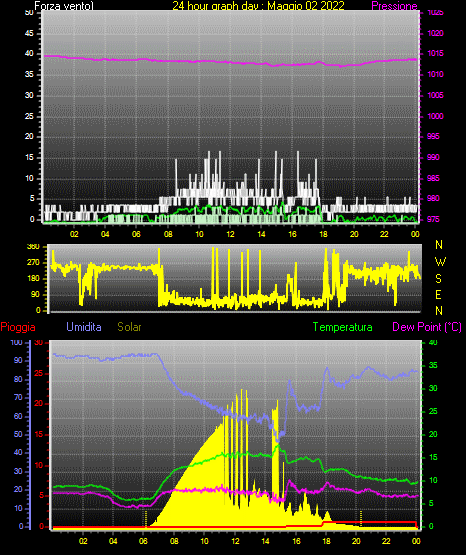The height and width of the screenshot is (555, 466).
Task: Click the N compass label at top of wind direction
Action: (439, 245)
